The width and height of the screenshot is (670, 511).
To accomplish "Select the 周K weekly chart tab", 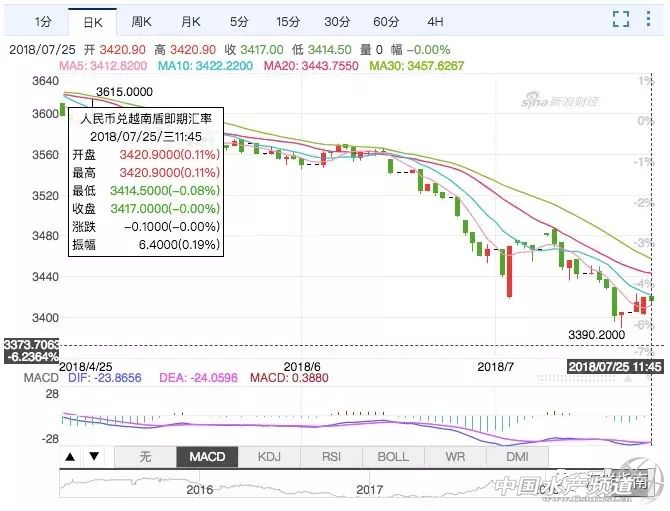I will (x=141, y=20).
